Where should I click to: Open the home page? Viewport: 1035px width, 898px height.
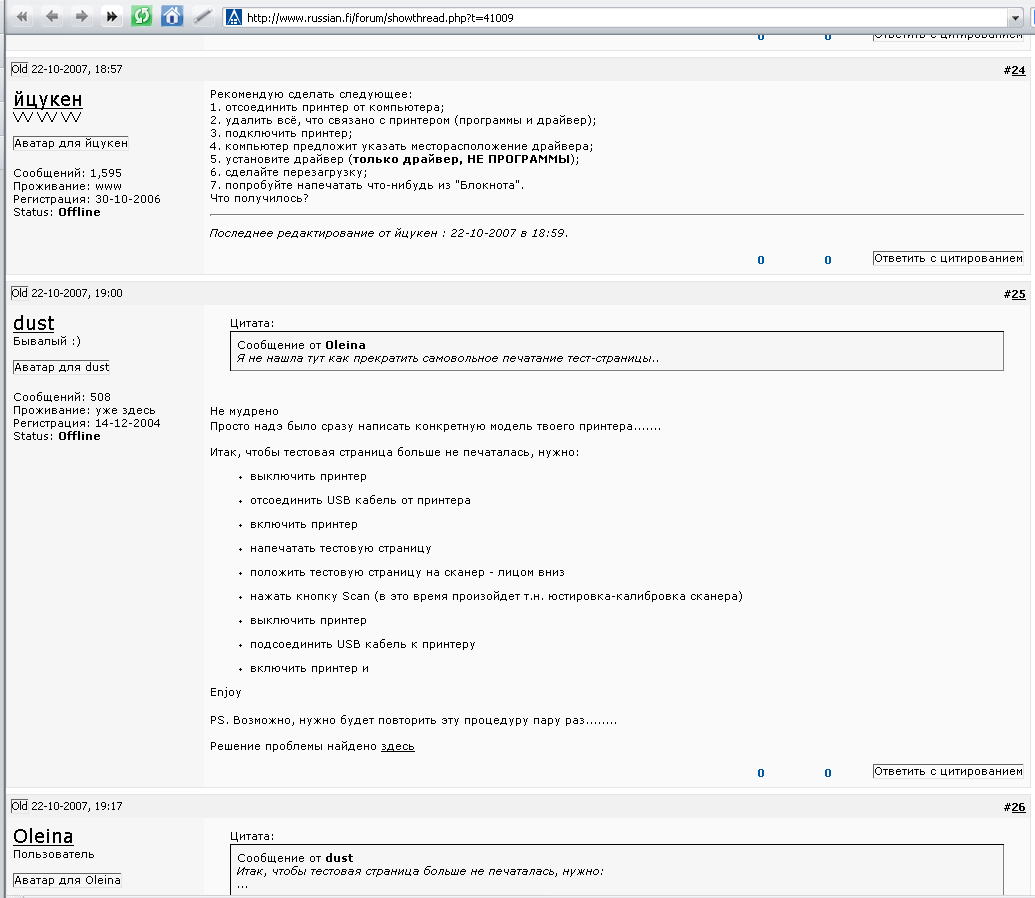tap(172, 17)
